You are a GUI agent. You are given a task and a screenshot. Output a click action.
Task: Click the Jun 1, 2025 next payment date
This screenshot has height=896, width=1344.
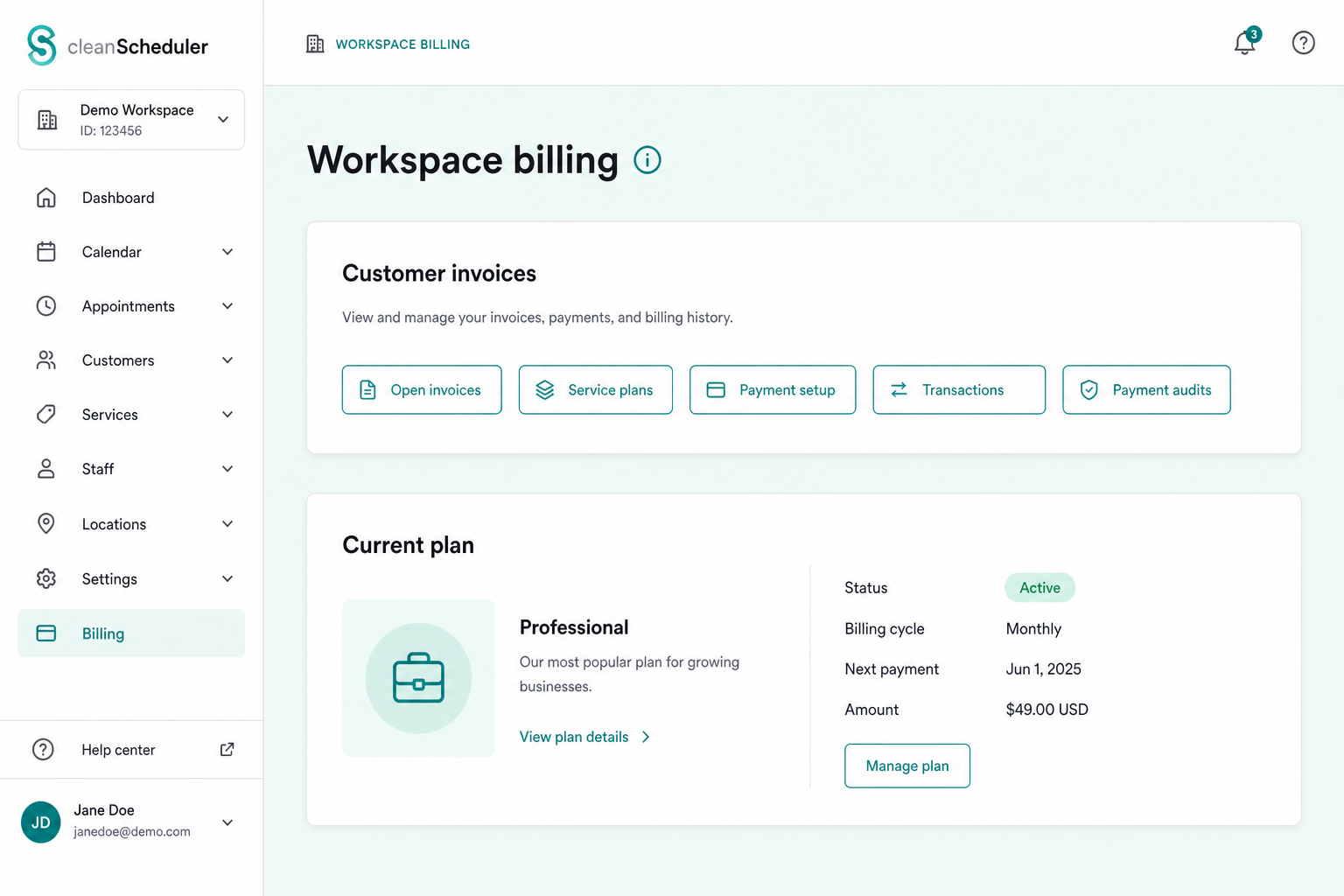pos(1044,669)
